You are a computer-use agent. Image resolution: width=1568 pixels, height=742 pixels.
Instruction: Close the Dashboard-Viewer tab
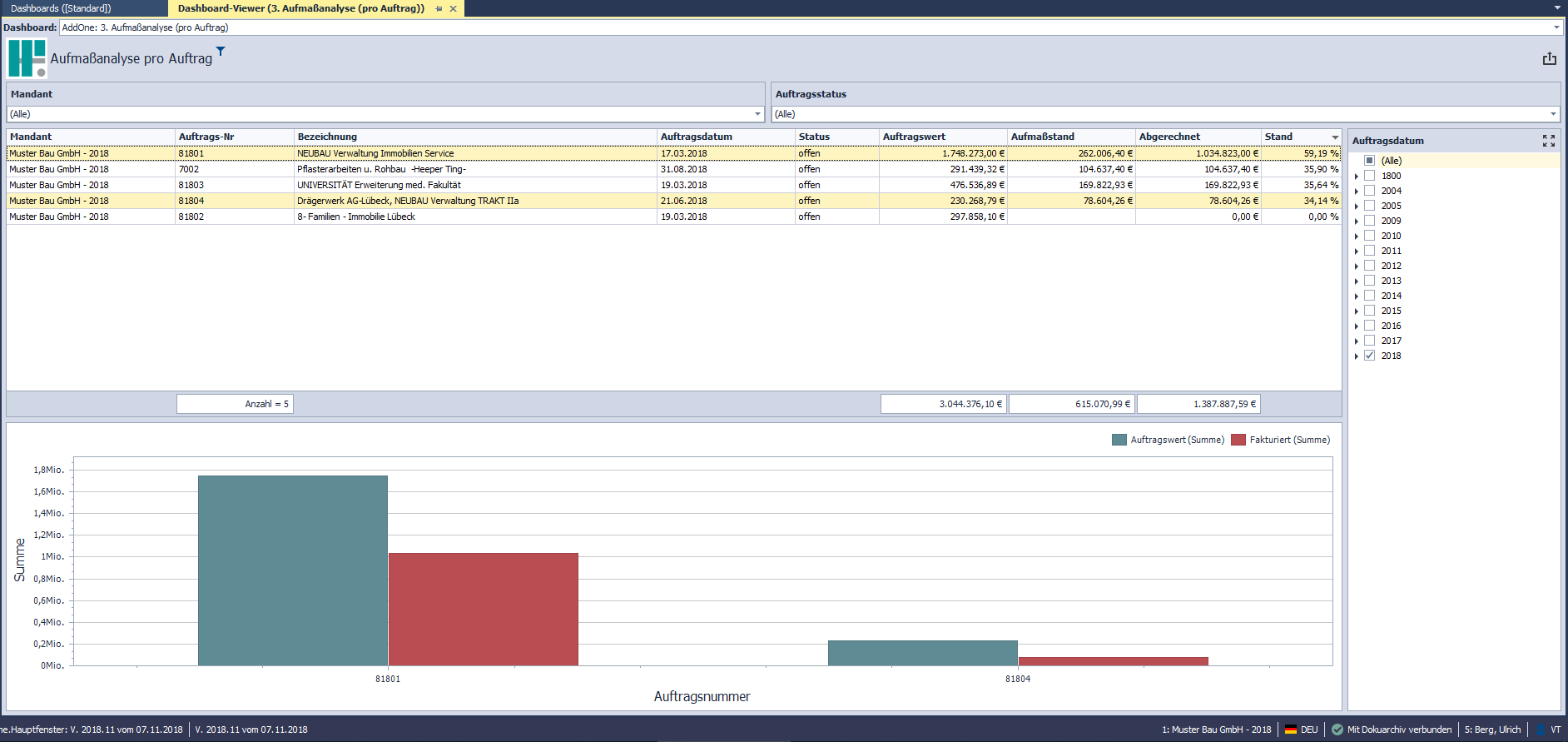pos(453,8)
